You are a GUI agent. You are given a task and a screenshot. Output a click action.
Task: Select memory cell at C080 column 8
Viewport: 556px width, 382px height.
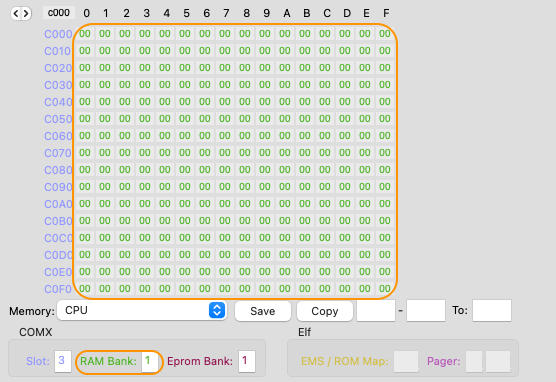[x=245, y=170]
